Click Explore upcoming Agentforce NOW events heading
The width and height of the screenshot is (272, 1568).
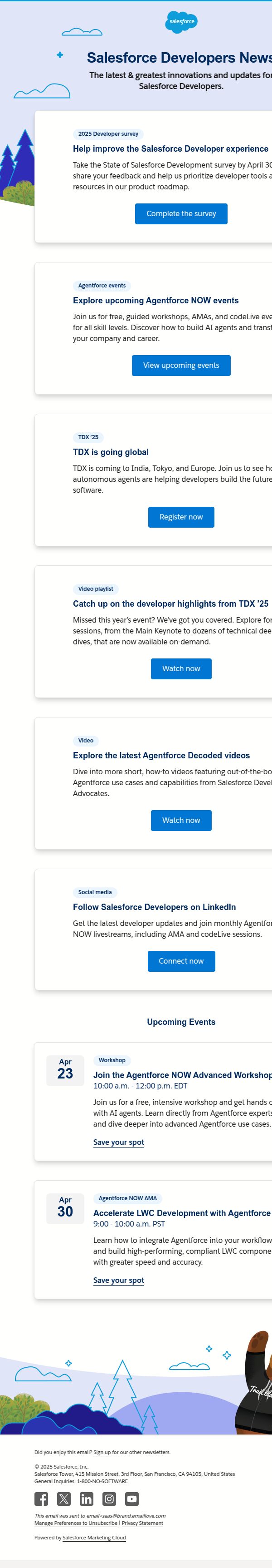tap(155, 300)
